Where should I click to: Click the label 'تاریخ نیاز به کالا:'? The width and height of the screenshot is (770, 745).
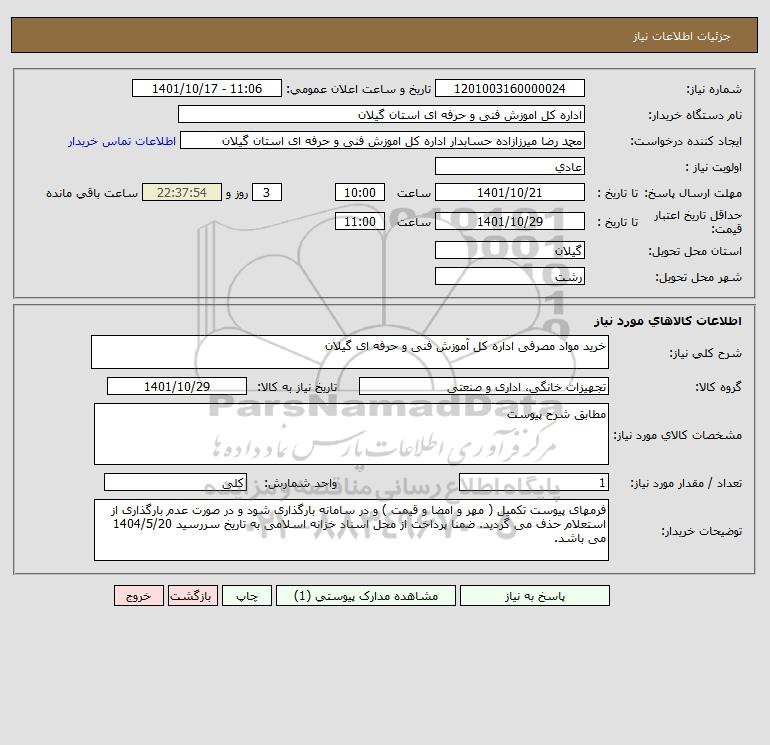(297, 387)
